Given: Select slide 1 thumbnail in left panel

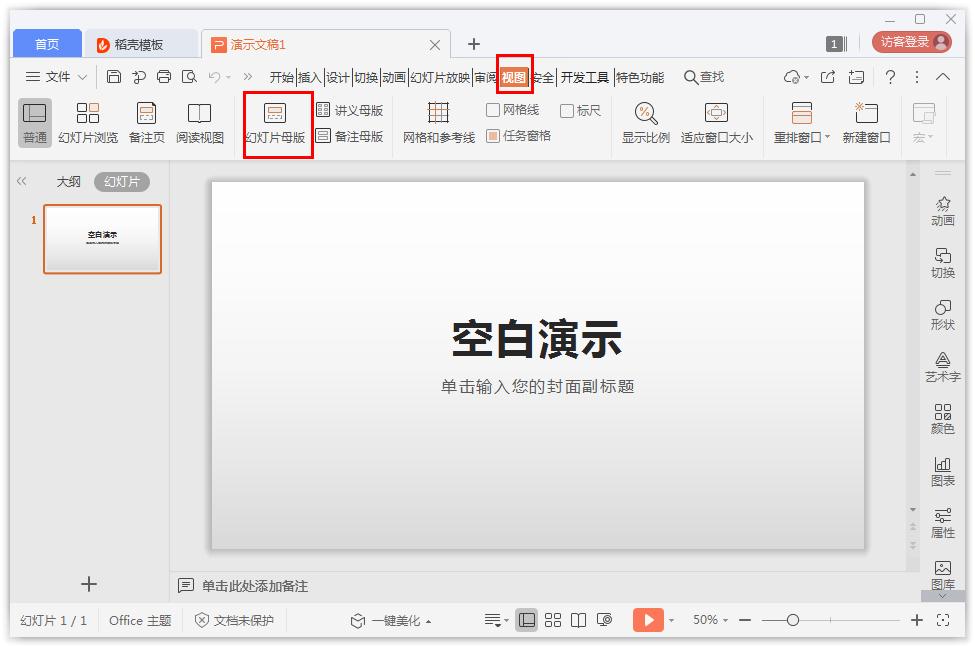Looking at the screenshot, I should [102, 239].
